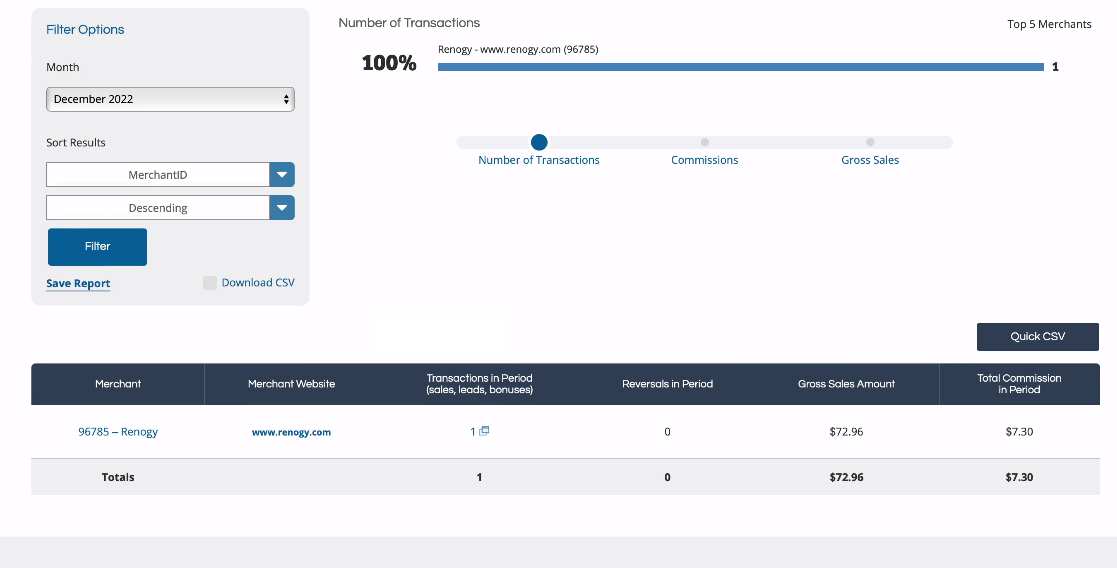The height and width of the screenshot is (568, 1117).
Task: Click the Month label above the dropdown
Action: [63, 67]
